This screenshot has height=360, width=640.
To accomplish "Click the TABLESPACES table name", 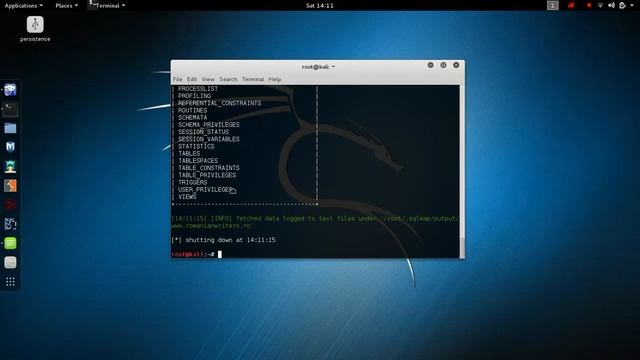I will [198, 161].
